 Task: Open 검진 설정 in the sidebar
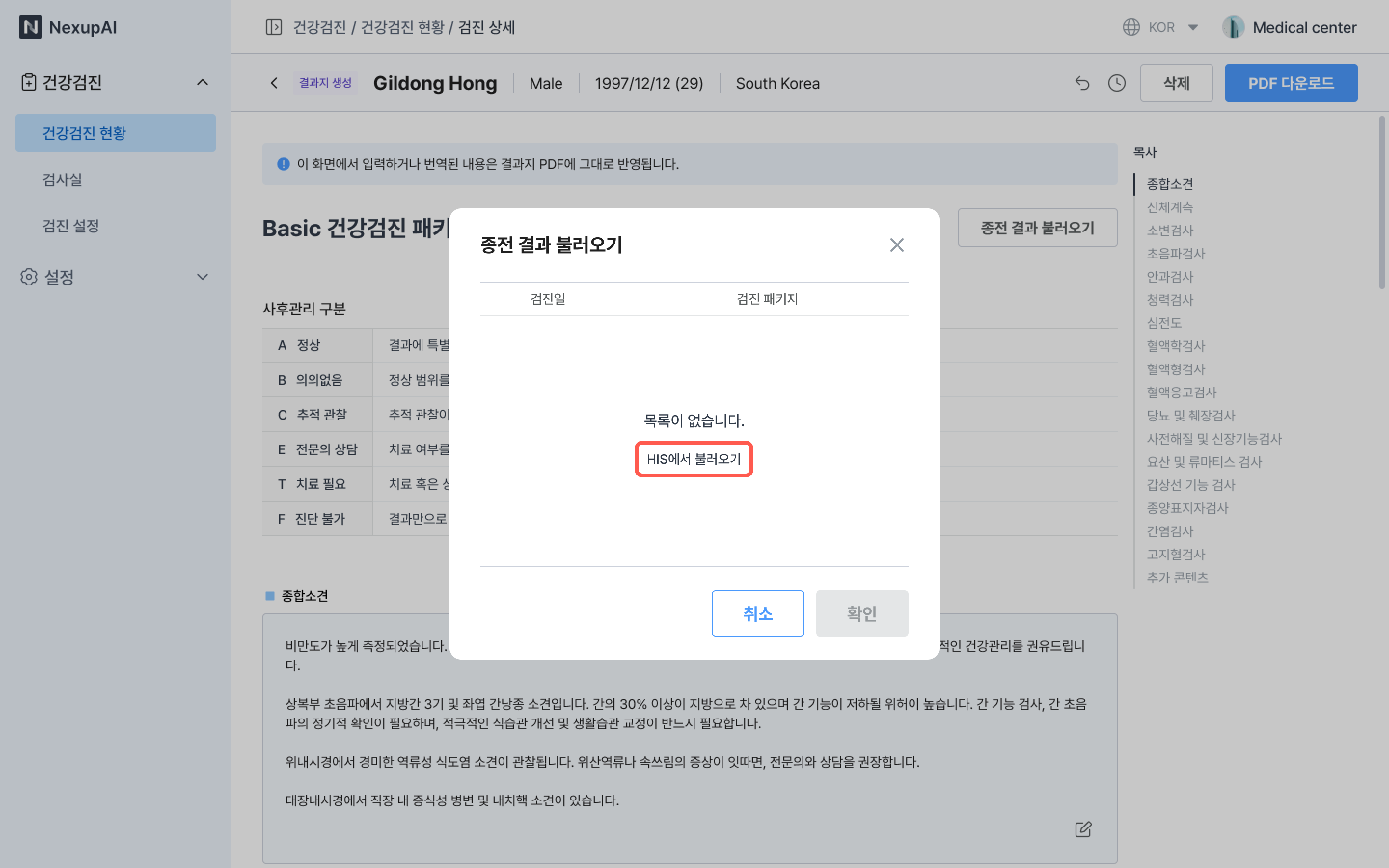pyautogui.click(x=70, y=226)
